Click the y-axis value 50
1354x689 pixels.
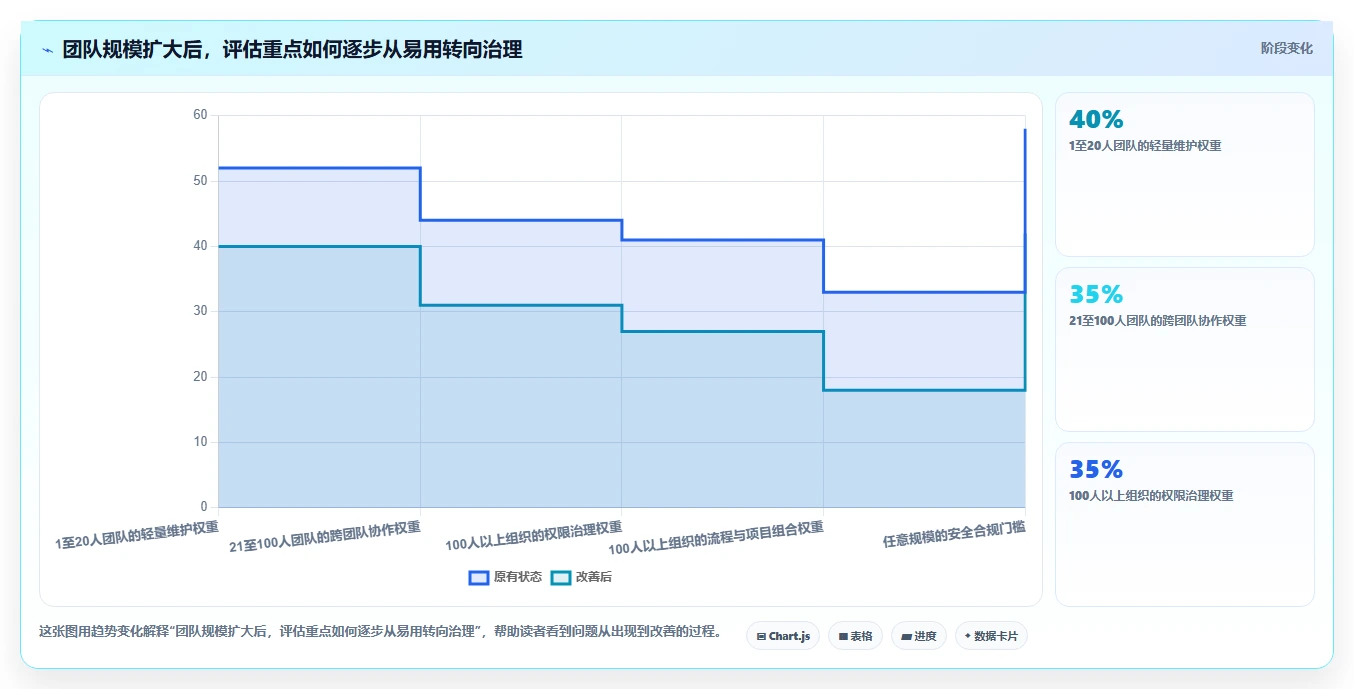pos(200,181)
